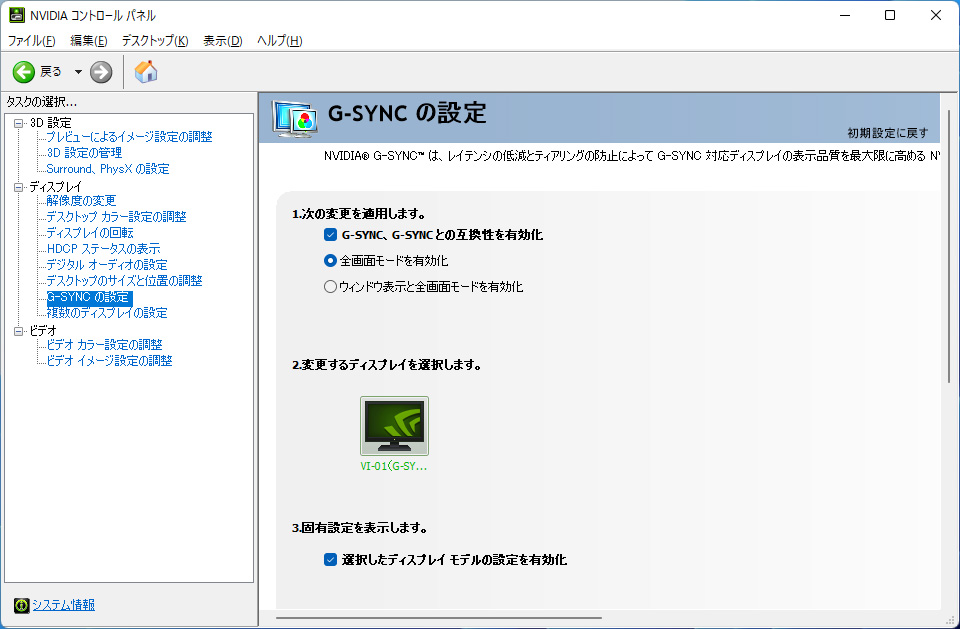The image size is (960, 629).
Task: Uncheck G-SYNC、G-SYNCとの互換性を有効化
Action: pyautogui.click(x=331, y=235)
